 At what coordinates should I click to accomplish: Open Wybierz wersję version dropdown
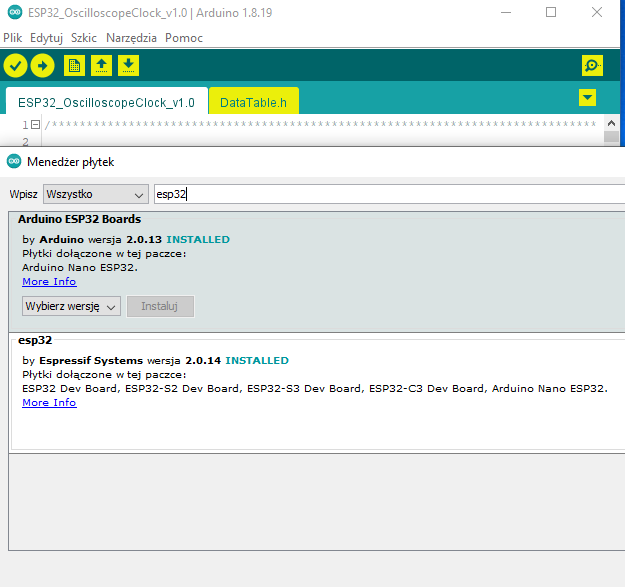[71, 306]
